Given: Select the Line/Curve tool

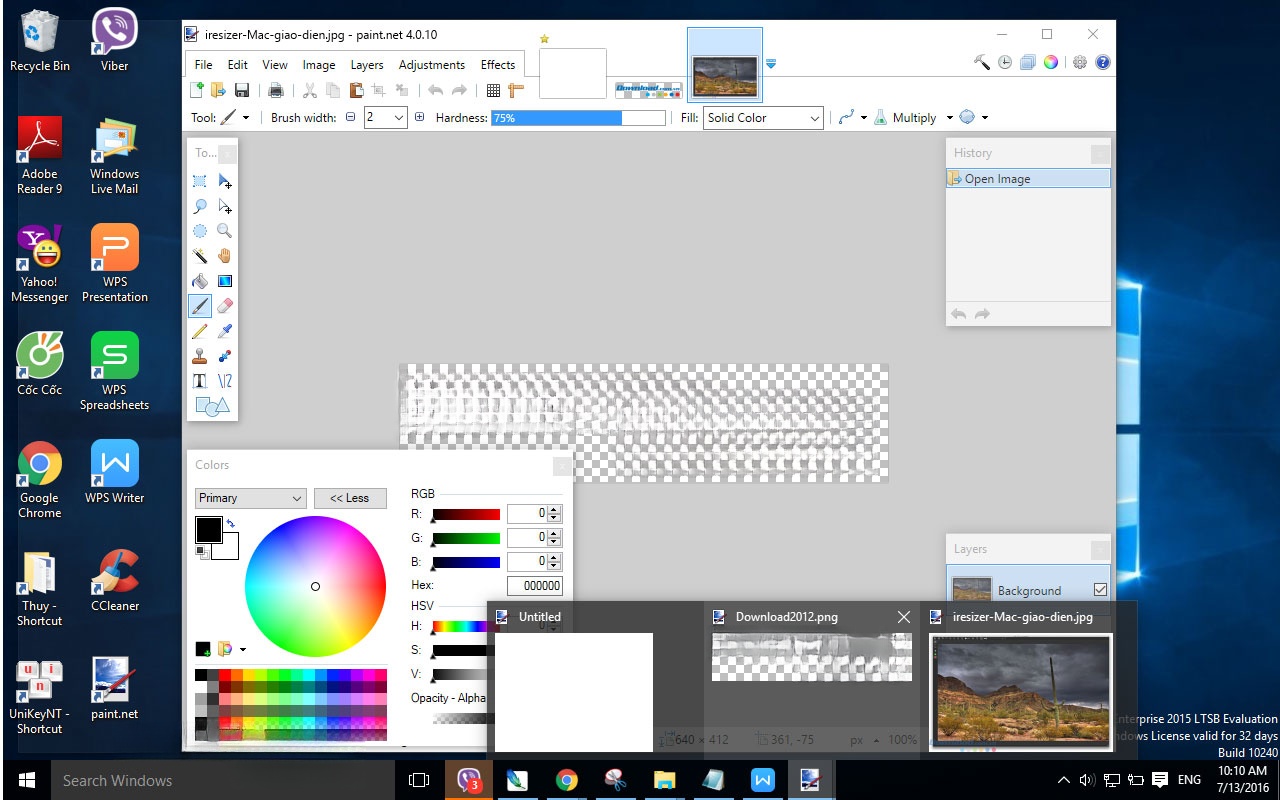Looking at the screenshot, I should click(x=225, y=381).
